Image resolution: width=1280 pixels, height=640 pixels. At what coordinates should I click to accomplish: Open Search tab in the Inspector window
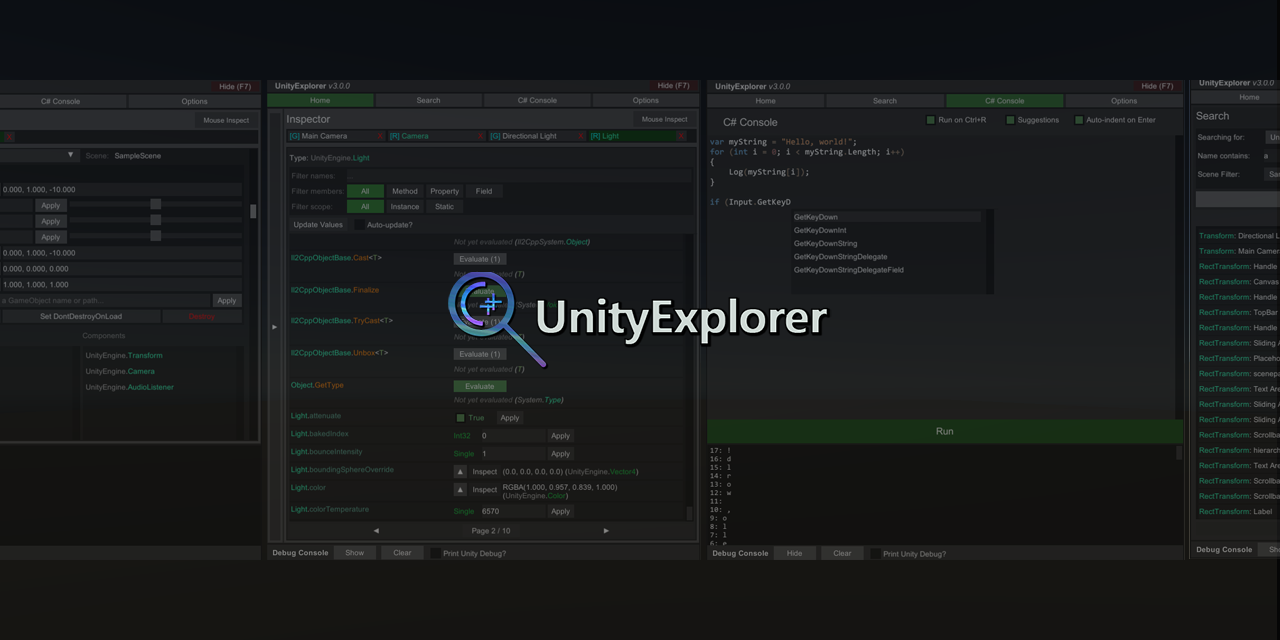(x=428, y=100)
